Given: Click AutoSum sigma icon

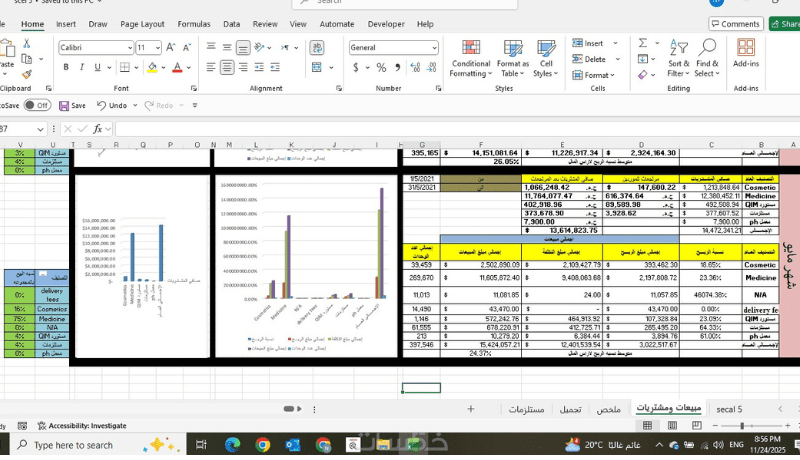Looking at the screenshot, I should pos(643,43).
